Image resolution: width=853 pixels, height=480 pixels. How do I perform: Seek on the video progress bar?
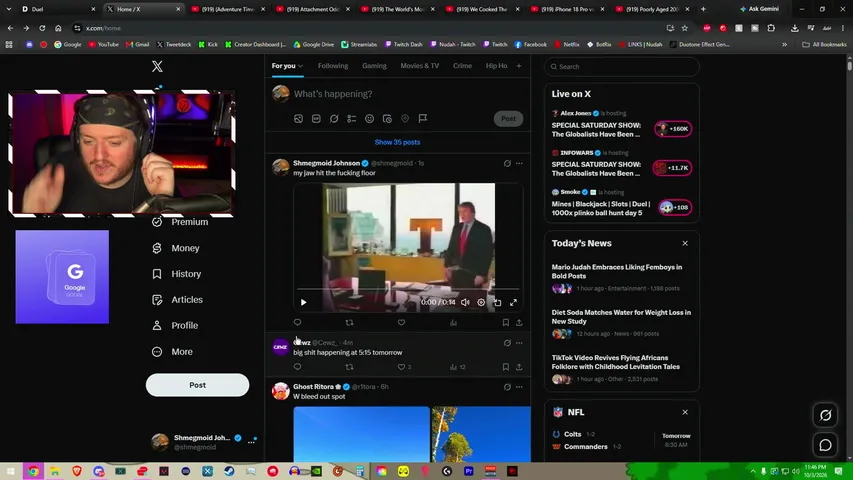point(408,288)
